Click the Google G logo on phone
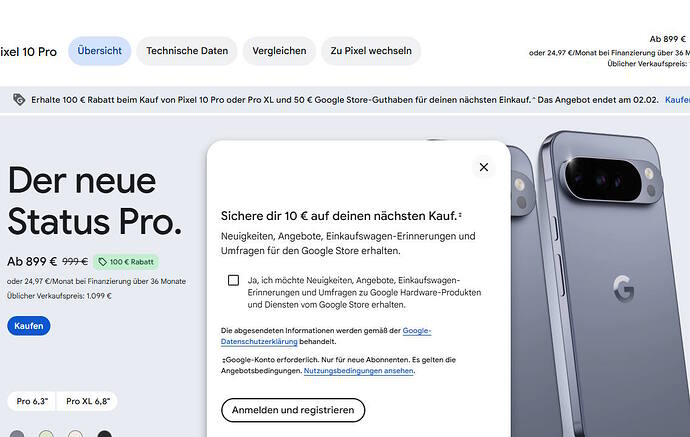 point(624,288)
